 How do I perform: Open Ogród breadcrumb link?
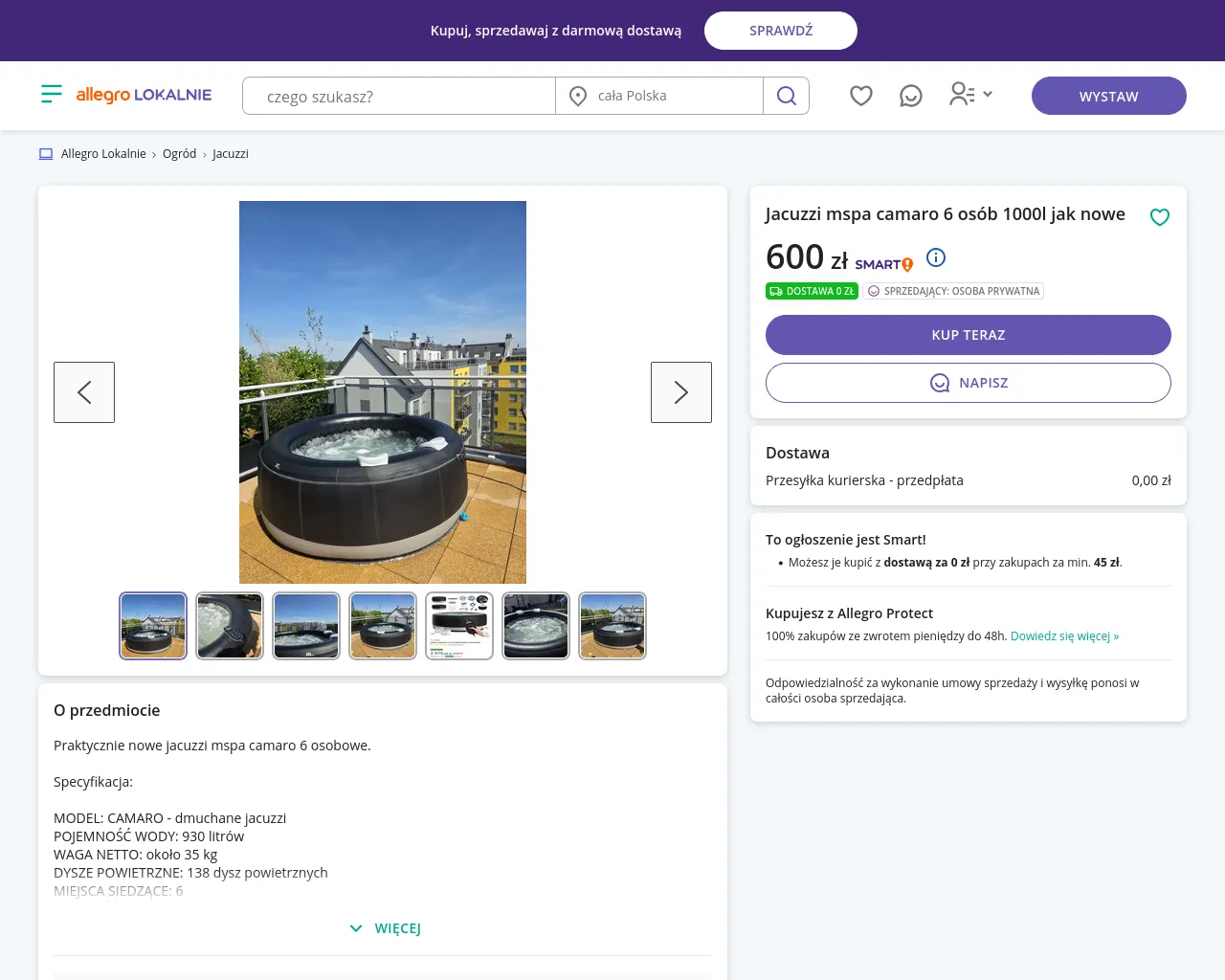[x=179, y=154]
